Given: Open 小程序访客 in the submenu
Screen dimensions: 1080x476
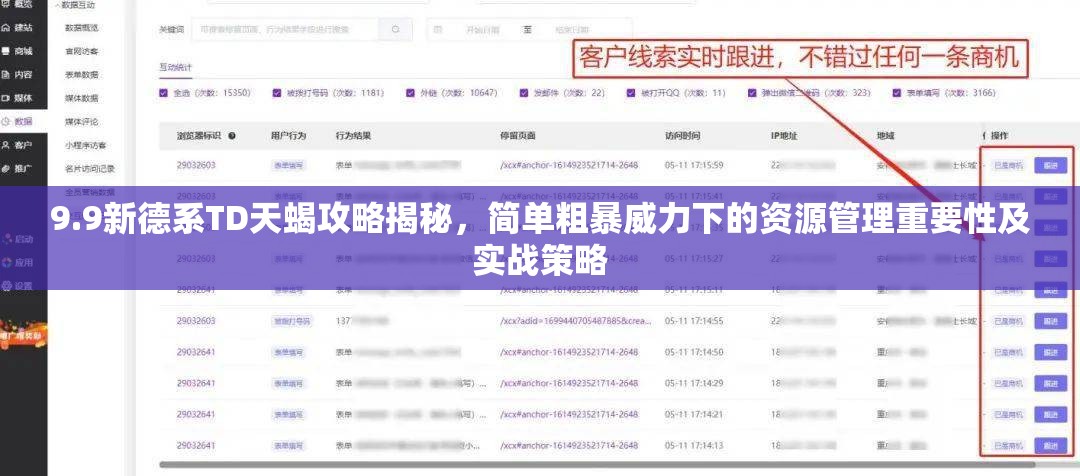Looking at the screenshot, I should [x=86, y=145].
